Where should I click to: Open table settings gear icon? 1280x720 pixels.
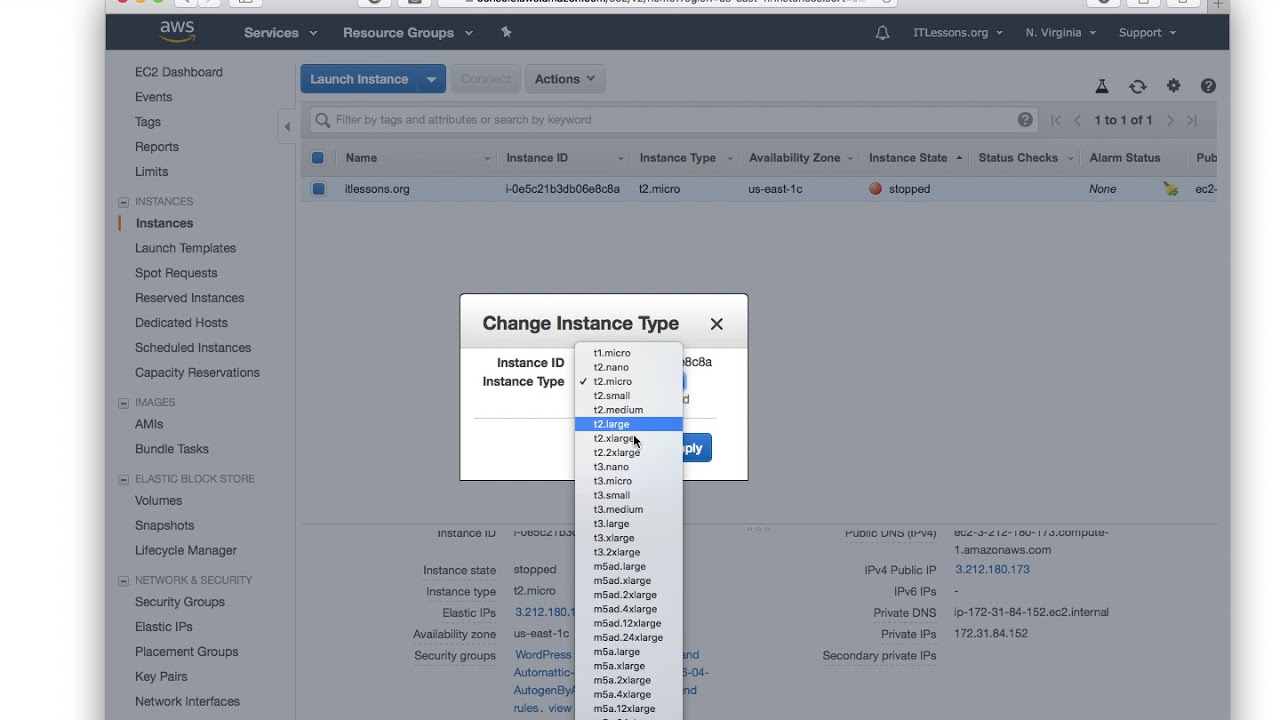tap(1174, 86)
